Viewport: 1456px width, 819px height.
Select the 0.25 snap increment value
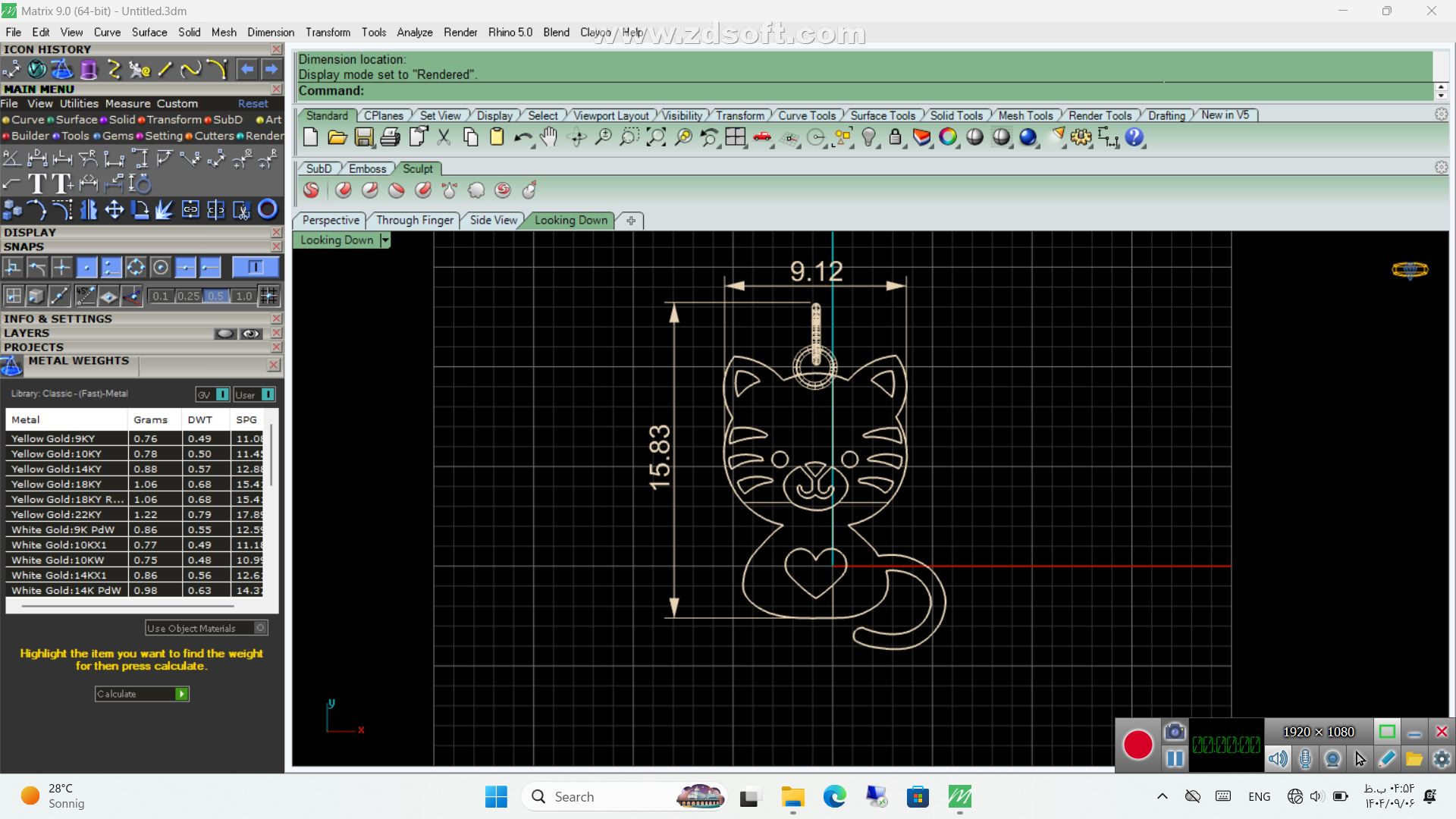coord(188,296)
